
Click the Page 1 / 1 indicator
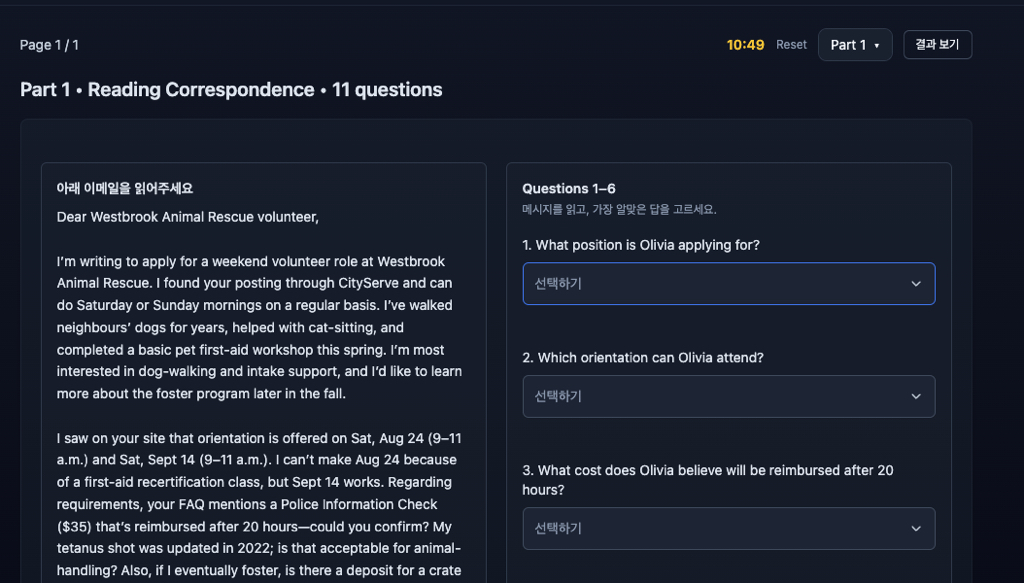[49, 45]
